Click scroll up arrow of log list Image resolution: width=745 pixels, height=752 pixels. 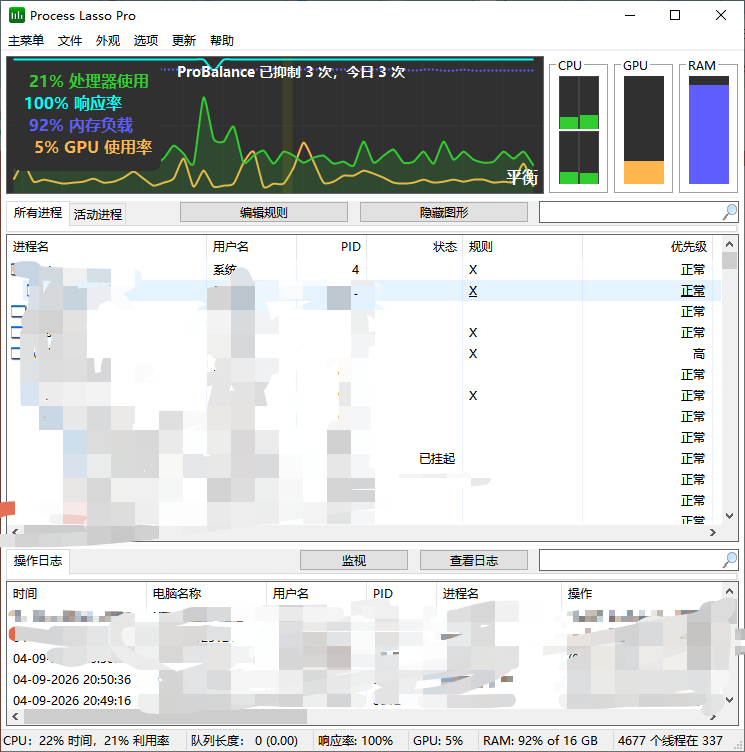pyautogui.click(x=729, y=591)
